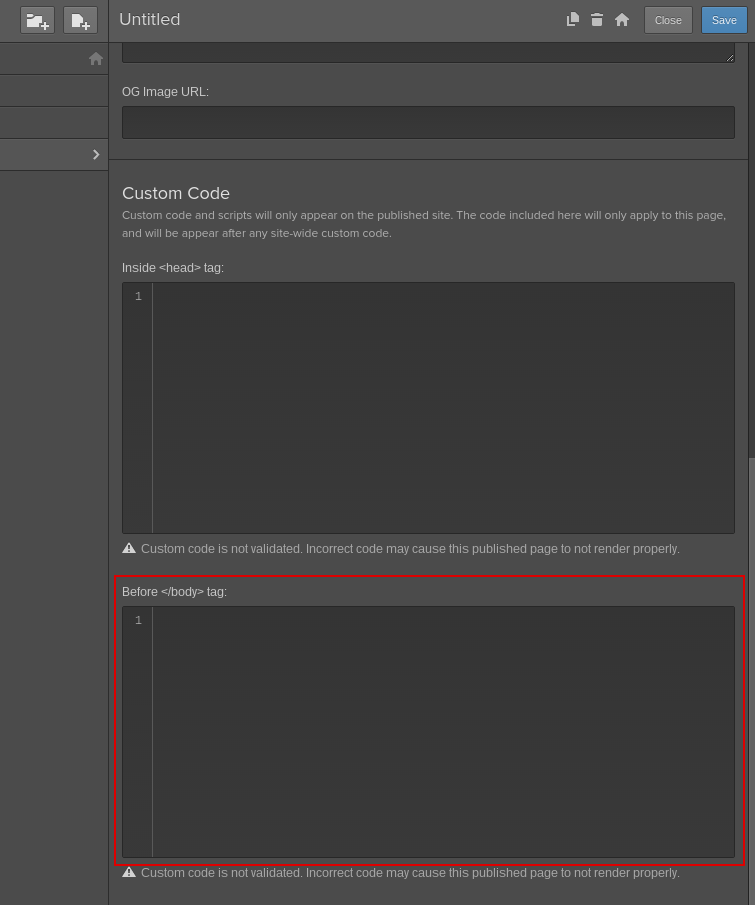Click the new folder icon
This screenshot has height=905, width=755.
[x=38, y=21]
